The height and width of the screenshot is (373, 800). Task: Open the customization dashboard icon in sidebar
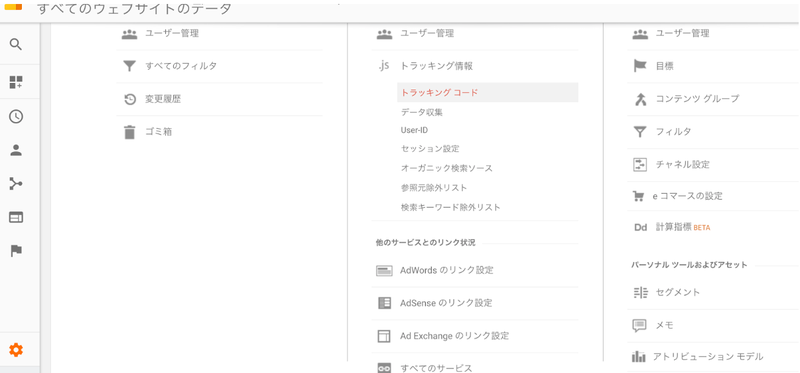16,82
